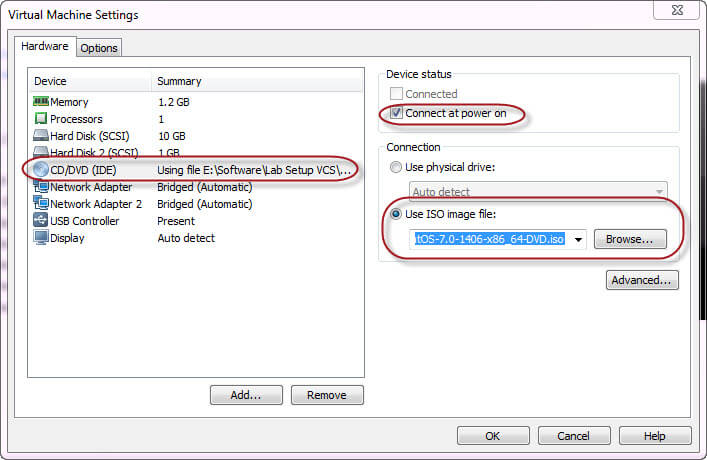Select the Hard Disk (SCSI) drive icon

coord(41,135)
